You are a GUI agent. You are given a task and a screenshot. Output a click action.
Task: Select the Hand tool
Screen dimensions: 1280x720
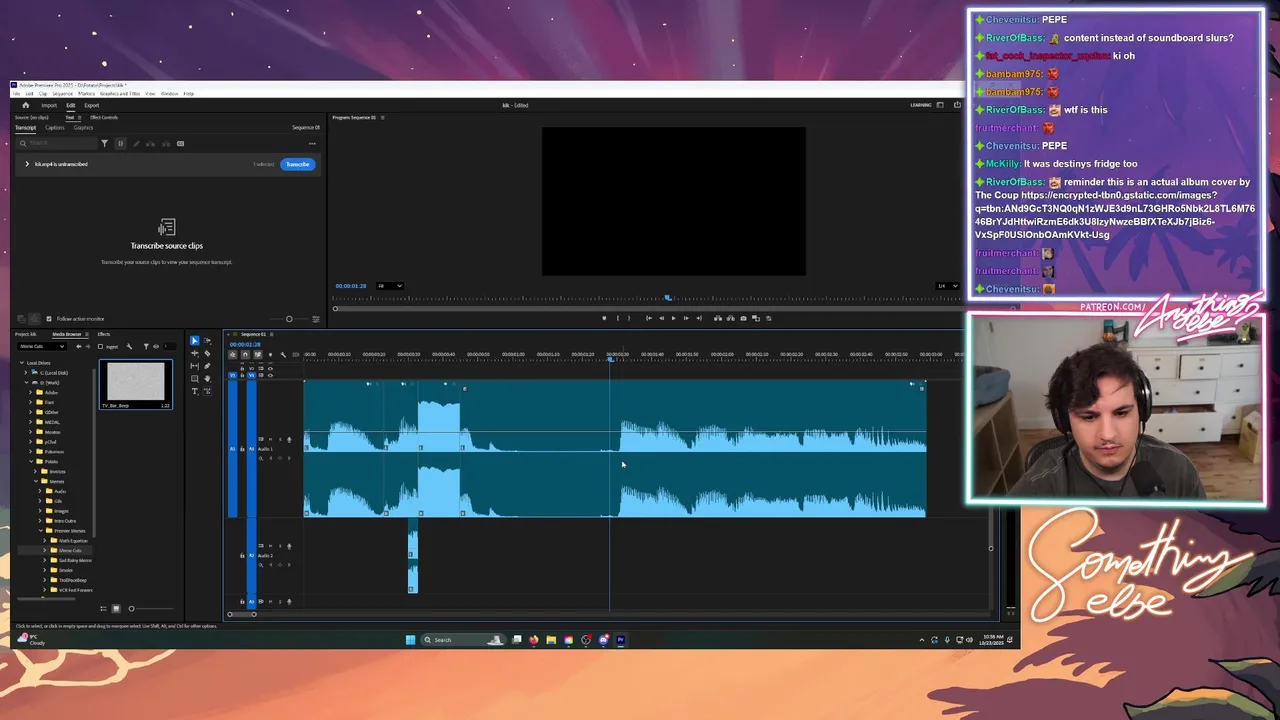[x=207, y=379]
